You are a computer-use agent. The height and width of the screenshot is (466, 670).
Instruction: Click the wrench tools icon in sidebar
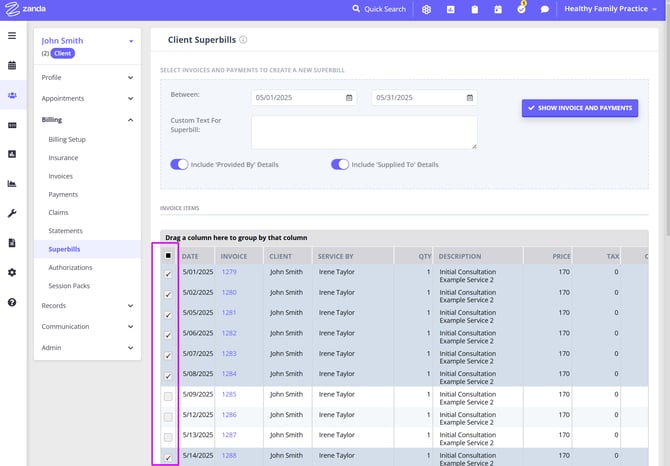[x=12, y=213]
